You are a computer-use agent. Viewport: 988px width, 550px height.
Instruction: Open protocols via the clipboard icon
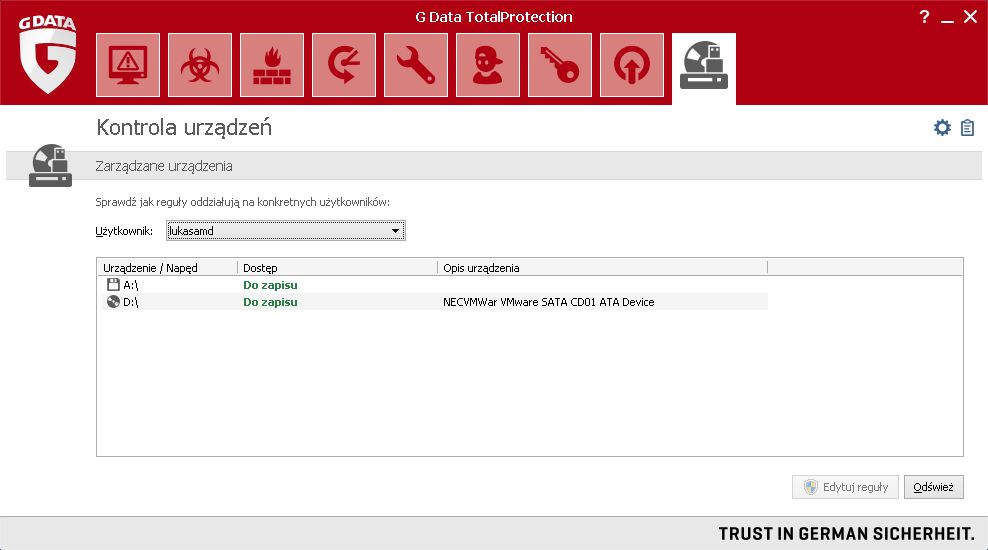point(967,128)
